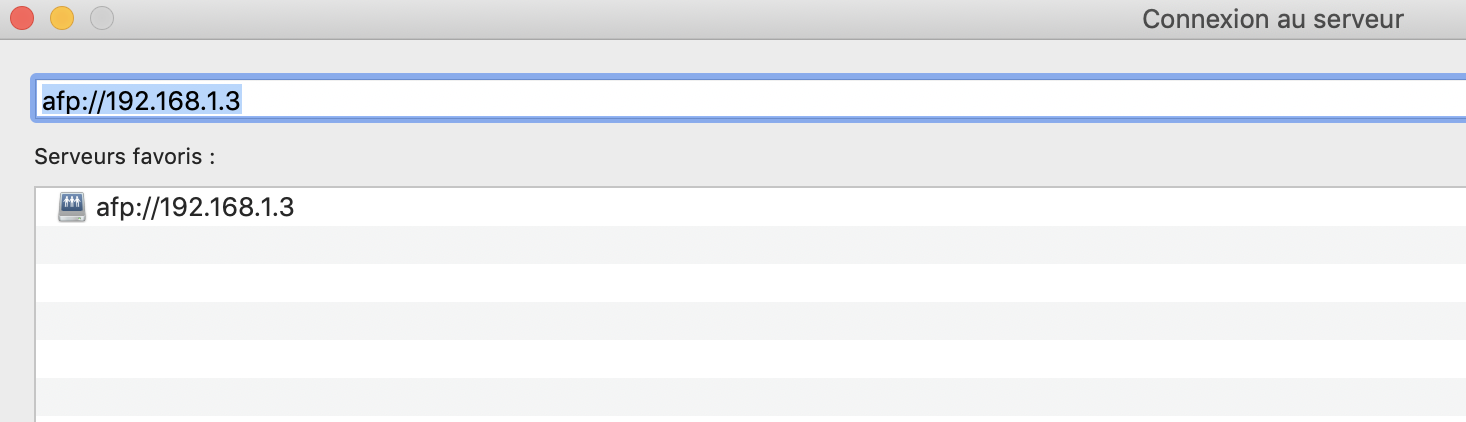Click the "Serveurs favoris :" label

[125, 157]
